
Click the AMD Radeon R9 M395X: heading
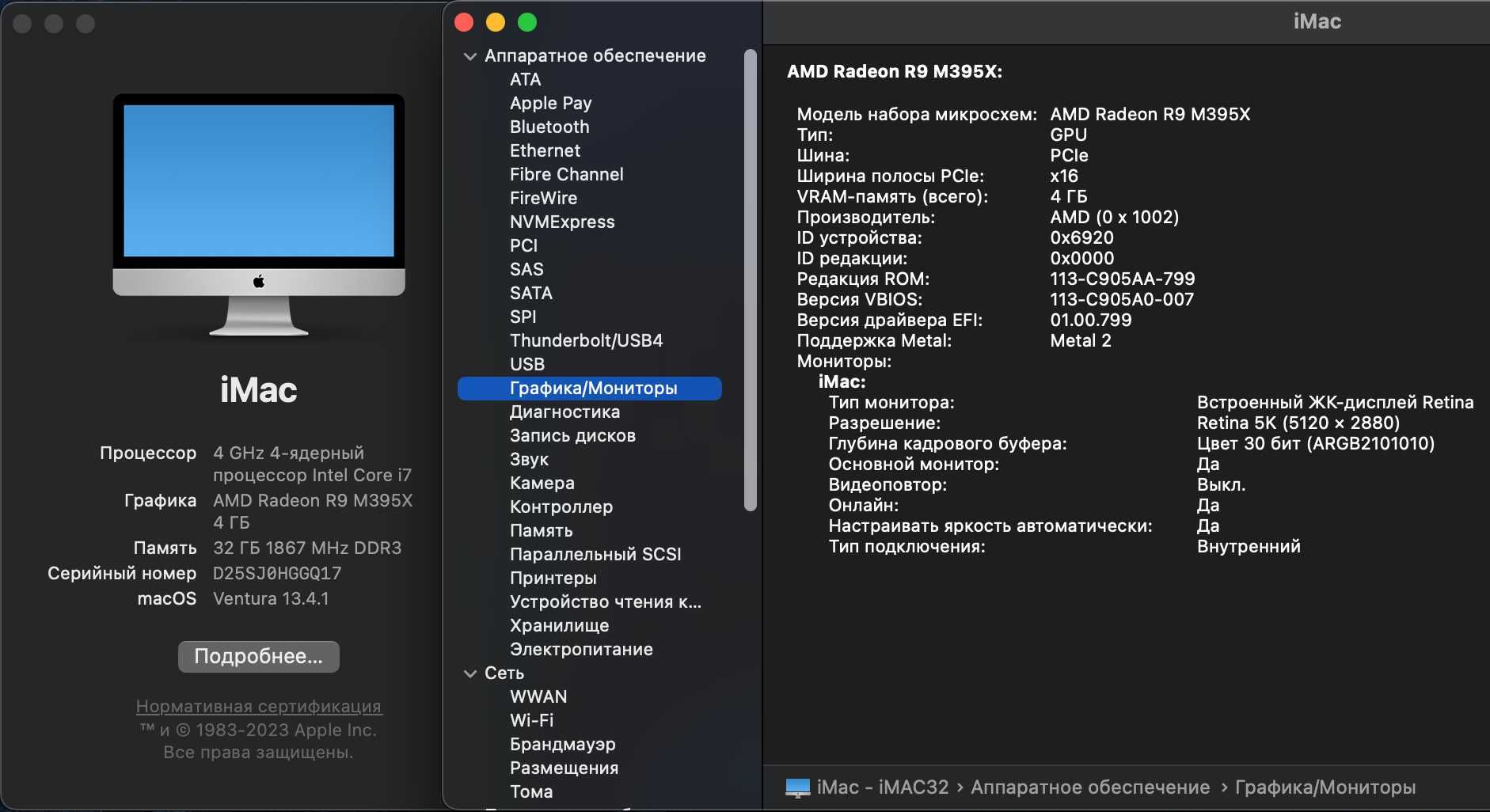895,72
